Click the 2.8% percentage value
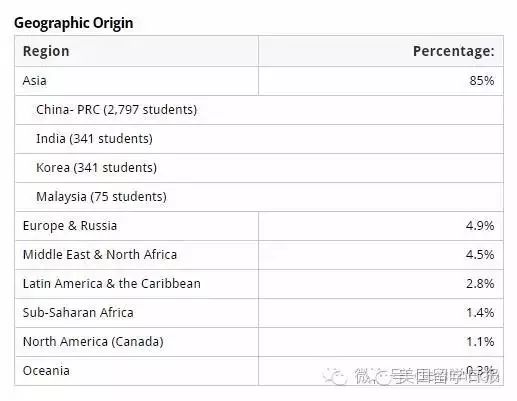The image size is (517, 401). point(480,284)
